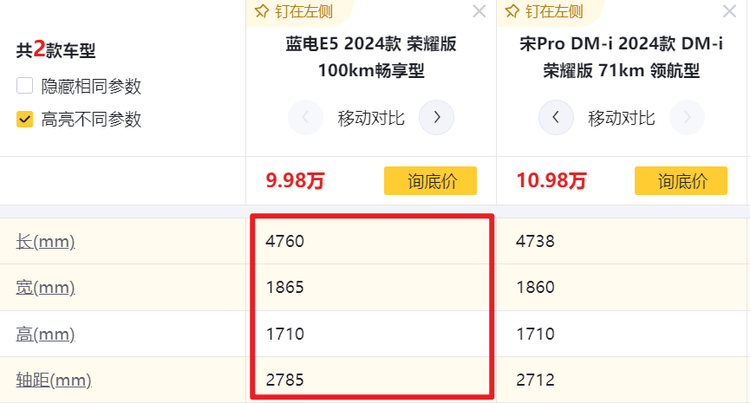The image size is (750, 403).
Task: Click right arrow under 宋Pro DM-i model
Action: 686,118
